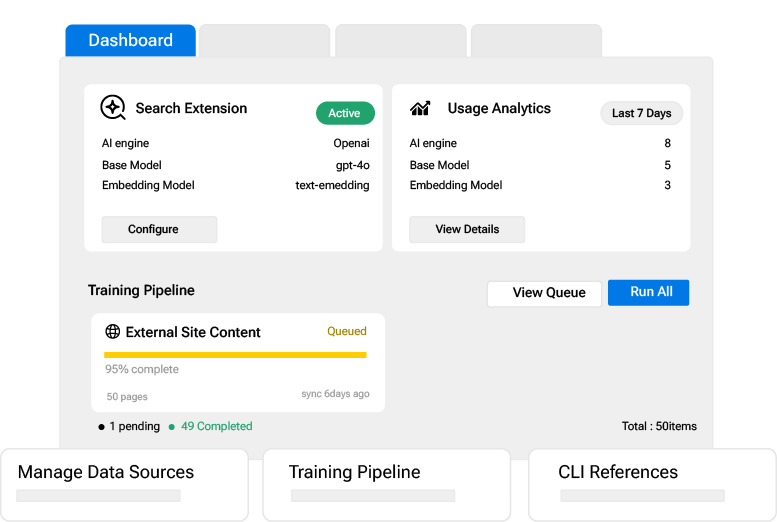This screenshot has width=777, height=522.
Task: Click the 49 Completed filter text
Action: pyautogui.click(x=216, y=426)
